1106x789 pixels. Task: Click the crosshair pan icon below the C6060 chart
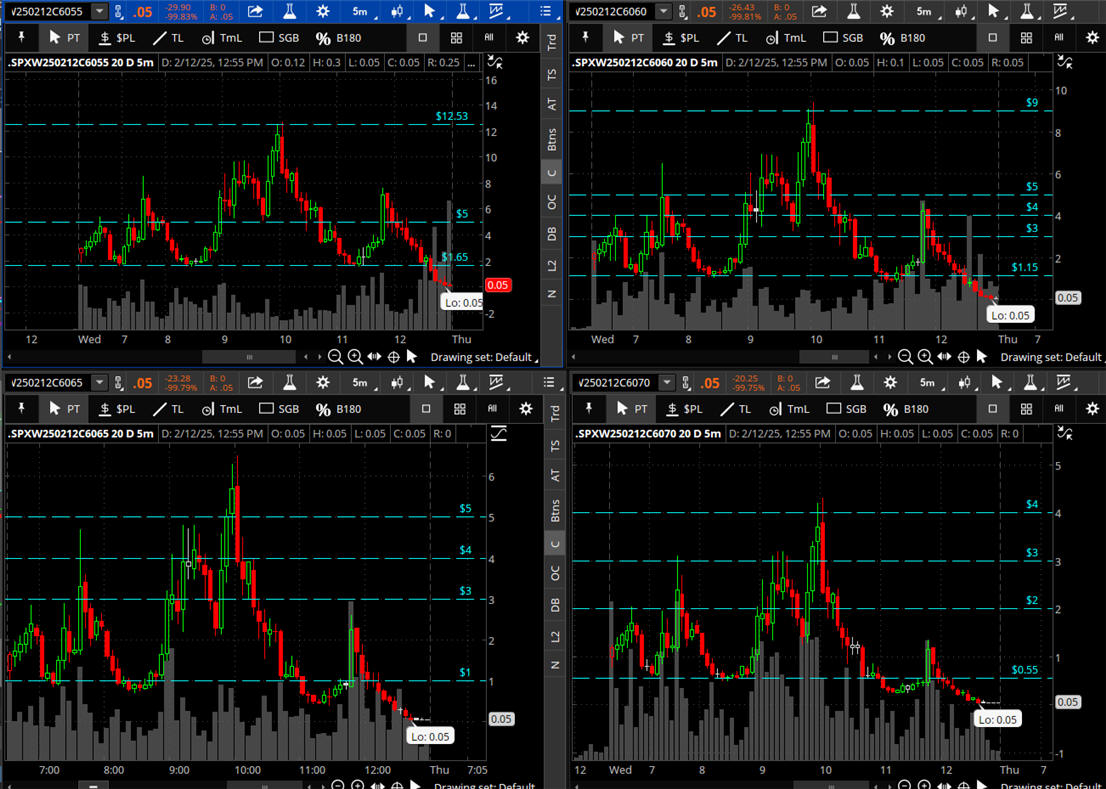(x=964, y=357)
